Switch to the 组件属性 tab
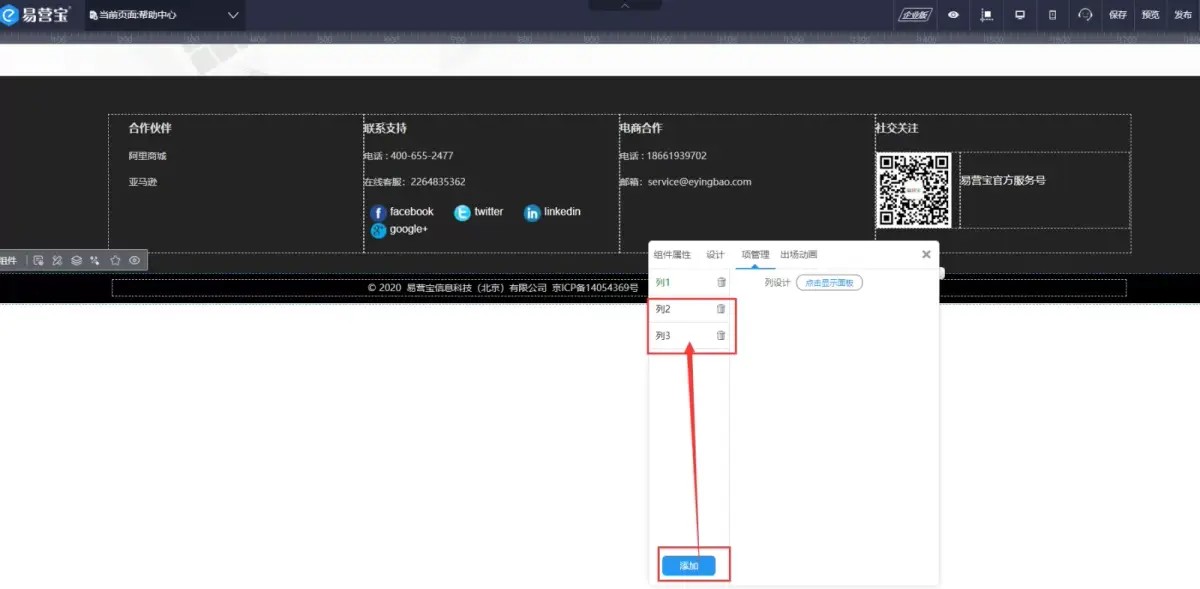The width and height of the screenshot is (1200, 589). 672,255
